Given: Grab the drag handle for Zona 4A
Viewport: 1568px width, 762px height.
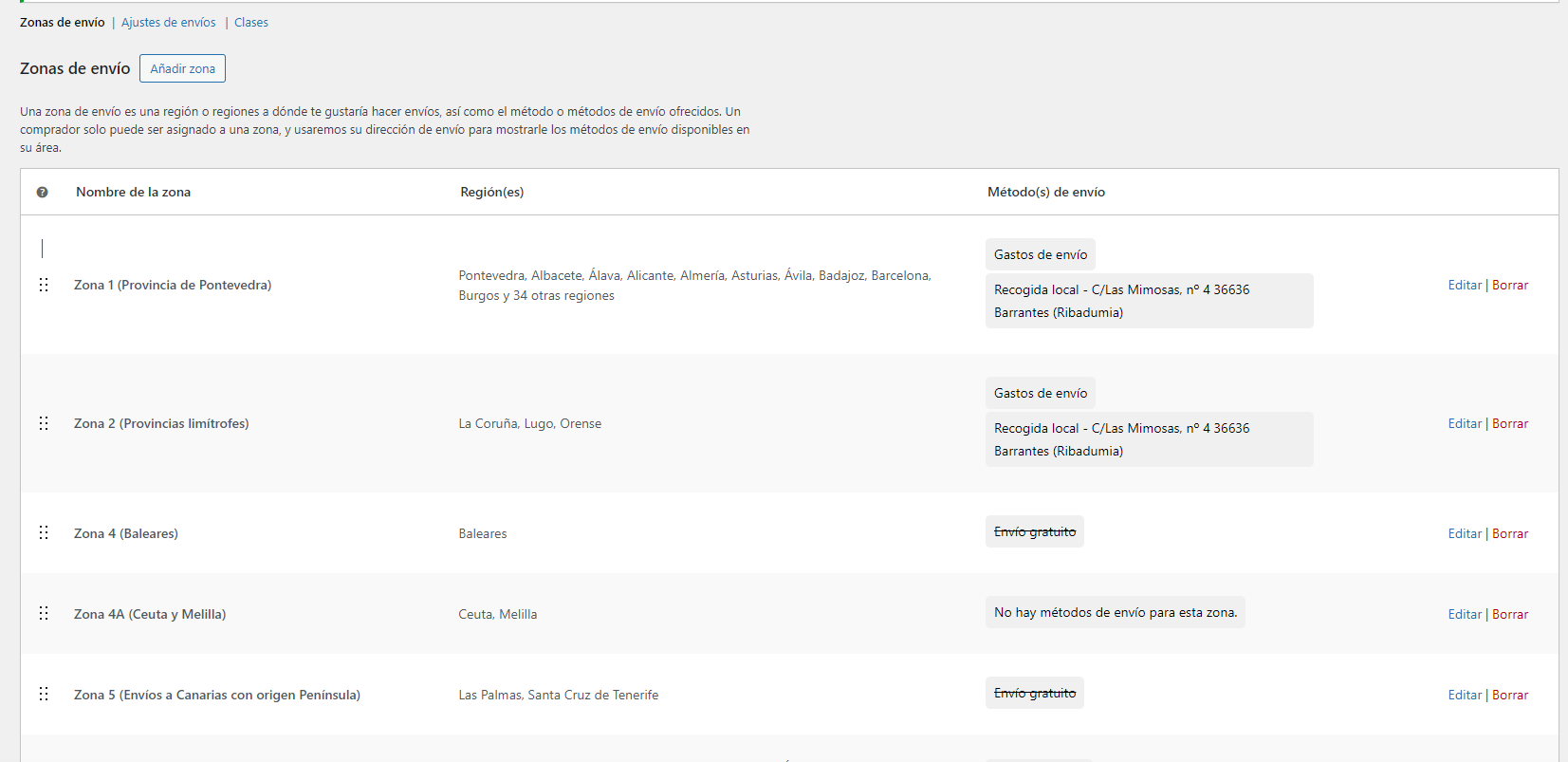Looking at the screenshot, I should 44,614.
